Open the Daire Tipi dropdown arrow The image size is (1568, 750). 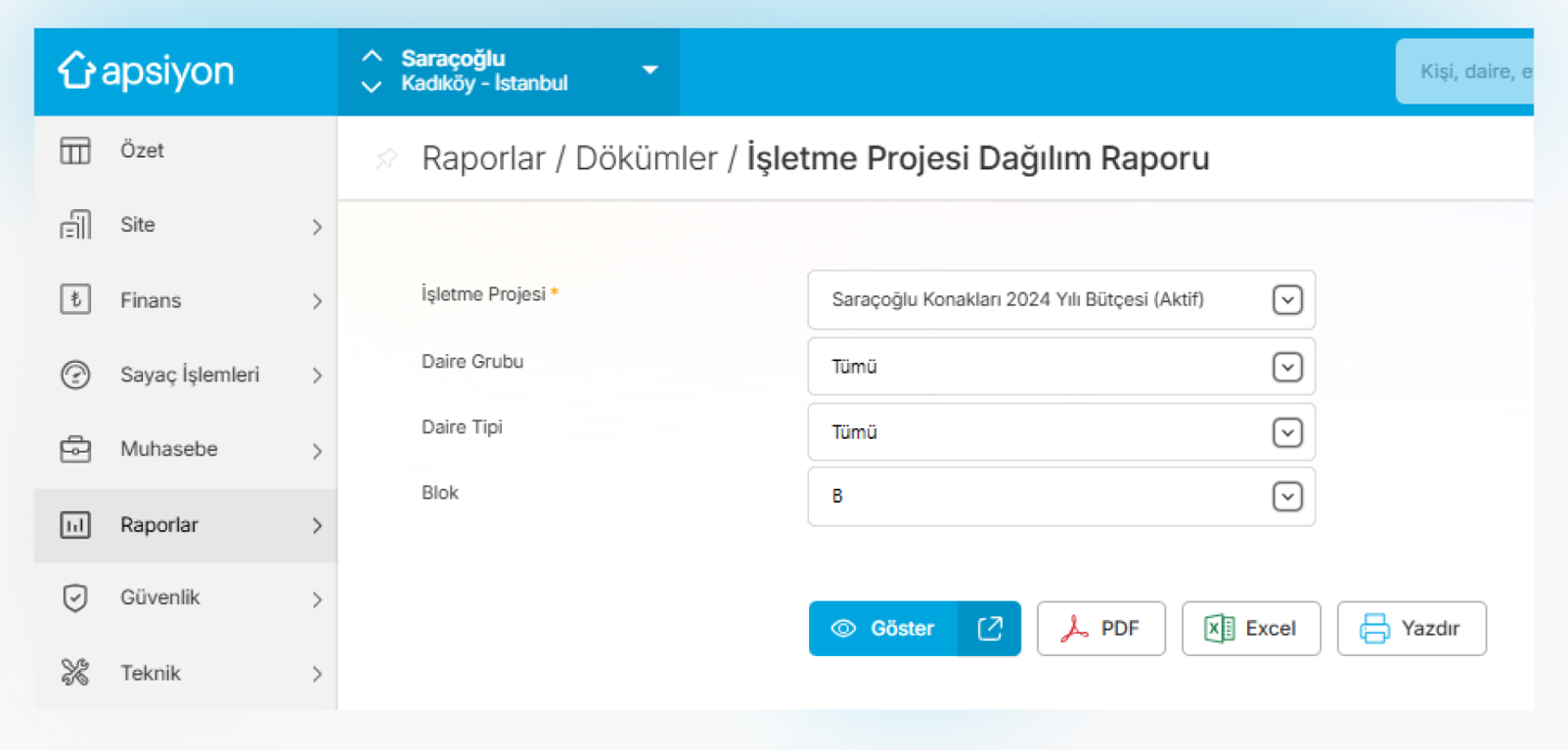click(x=1287, y=432)
